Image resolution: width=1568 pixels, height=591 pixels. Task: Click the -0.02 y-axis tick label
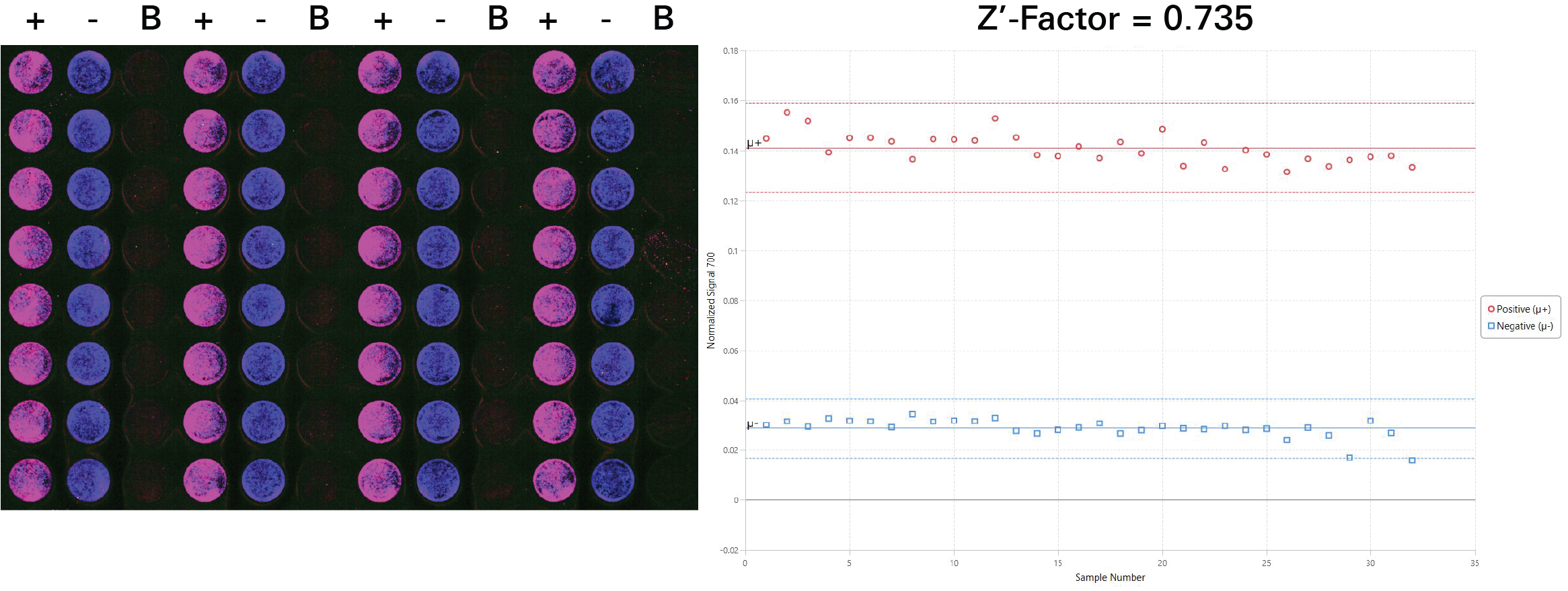[x=729, y=551]
